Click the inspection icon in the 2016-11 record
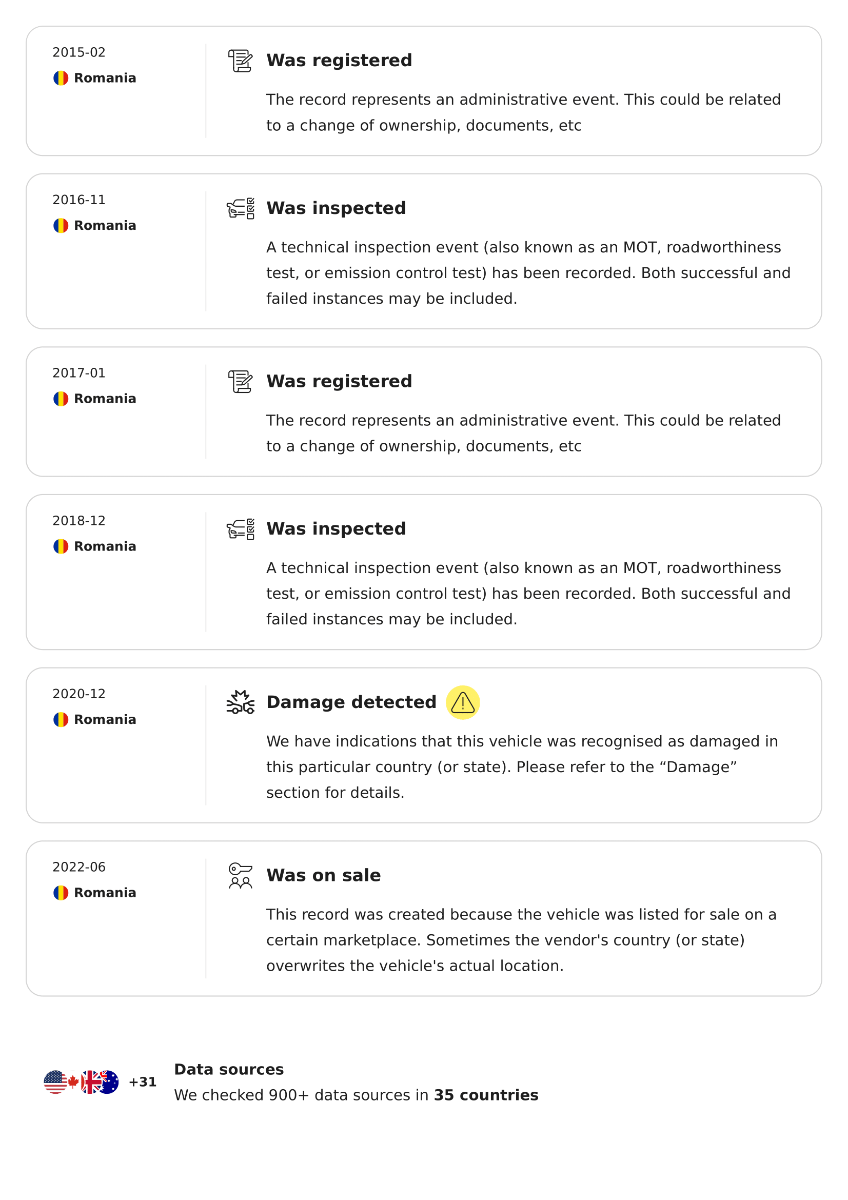The width and height of the screenshot is (848, 1200). 240,209
